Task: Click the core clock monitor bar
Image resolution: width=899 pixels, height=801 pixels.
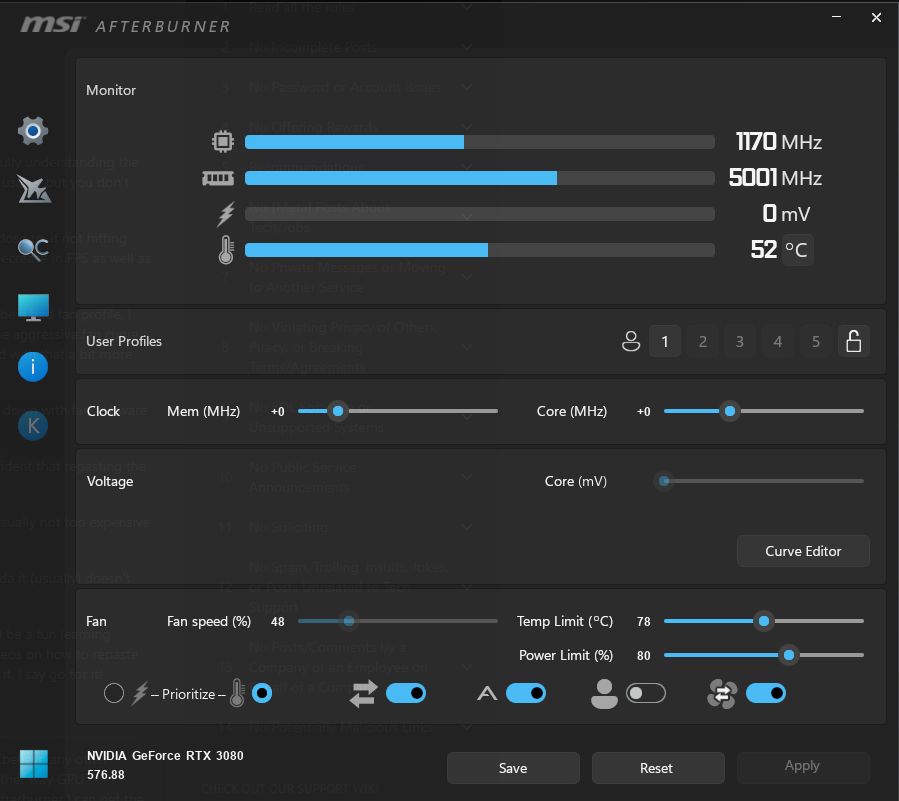Action: pyautogui.click(x=480, y=142)
